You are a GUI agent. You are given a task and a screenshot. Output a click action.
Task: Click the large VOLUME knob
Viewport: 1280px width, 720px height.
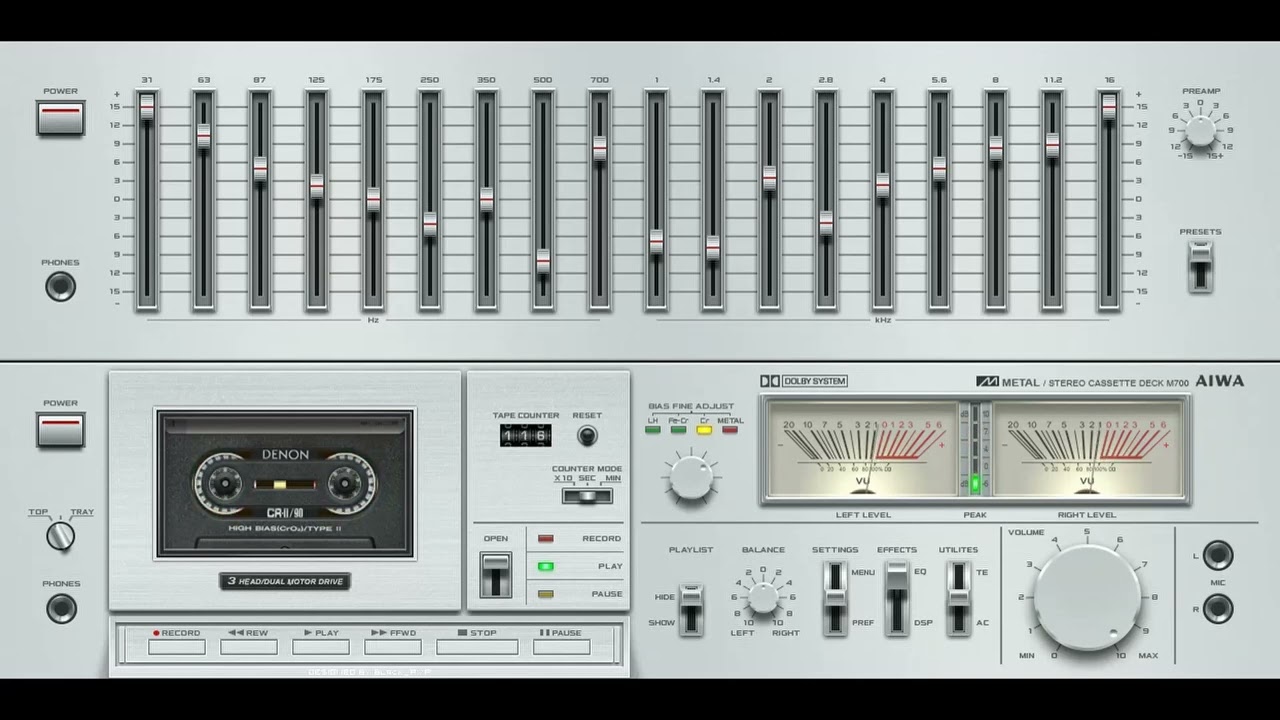point(1086,598)
